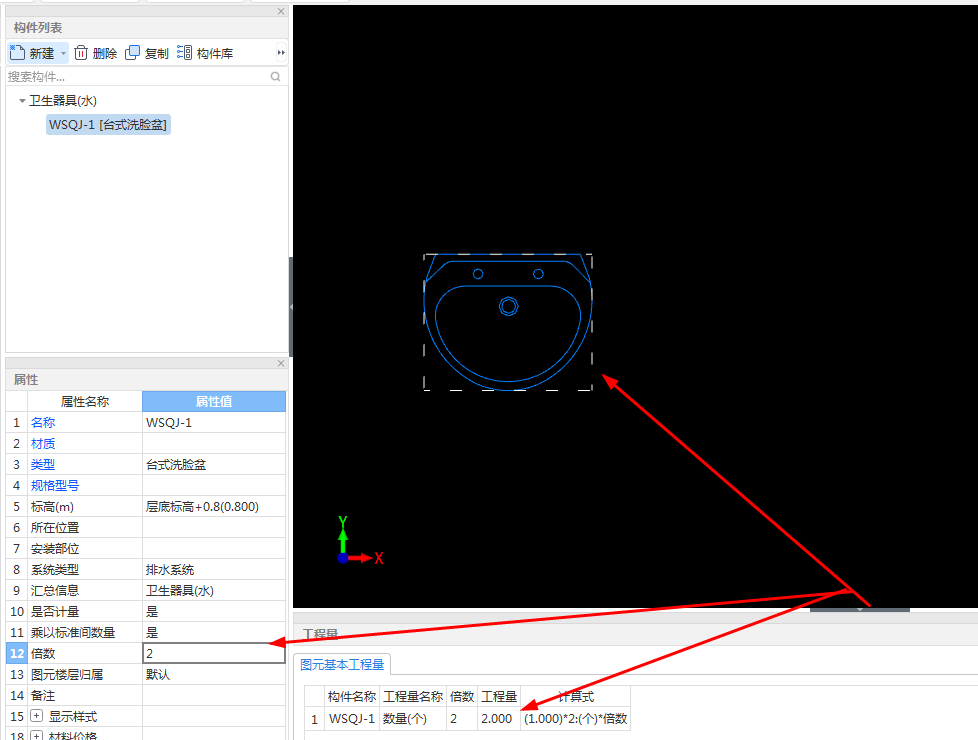Select the 台式洗脸盆 type value cell
Viewport: 978px width, 740px height.
coord(214,465)
